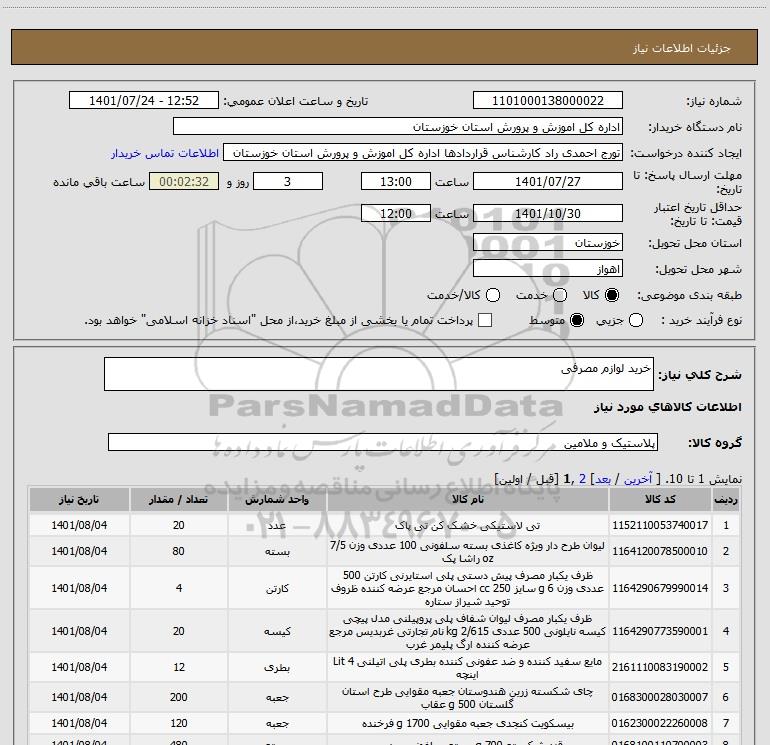This screenshot has height=745, width=770.
Task: Click quantity 12 in row 5
Action: pos(178,667)
